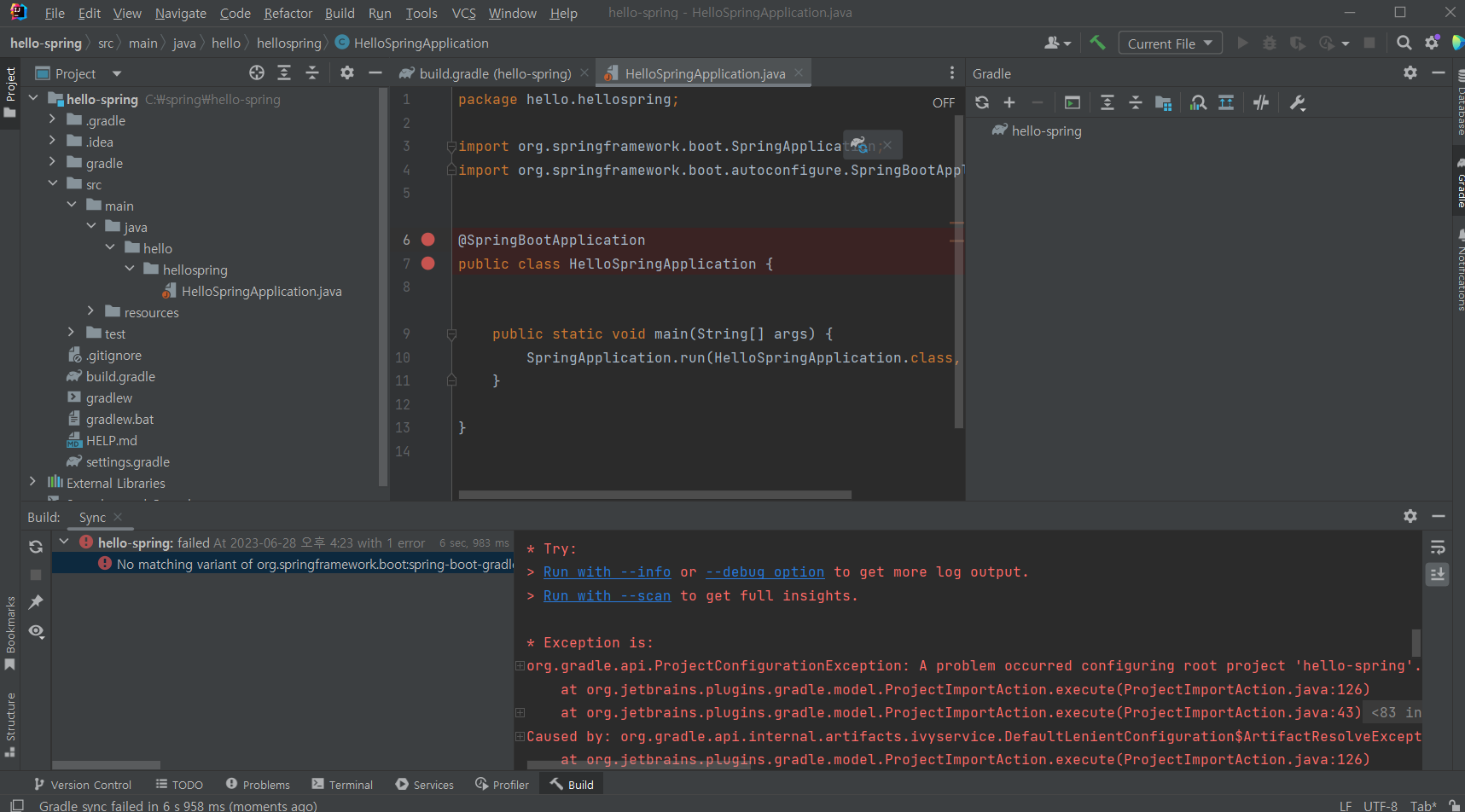1465x812 pixels.
Task: Click the Build panel sync reload icon
Action: pyautogui.click(x=36, y=547)
